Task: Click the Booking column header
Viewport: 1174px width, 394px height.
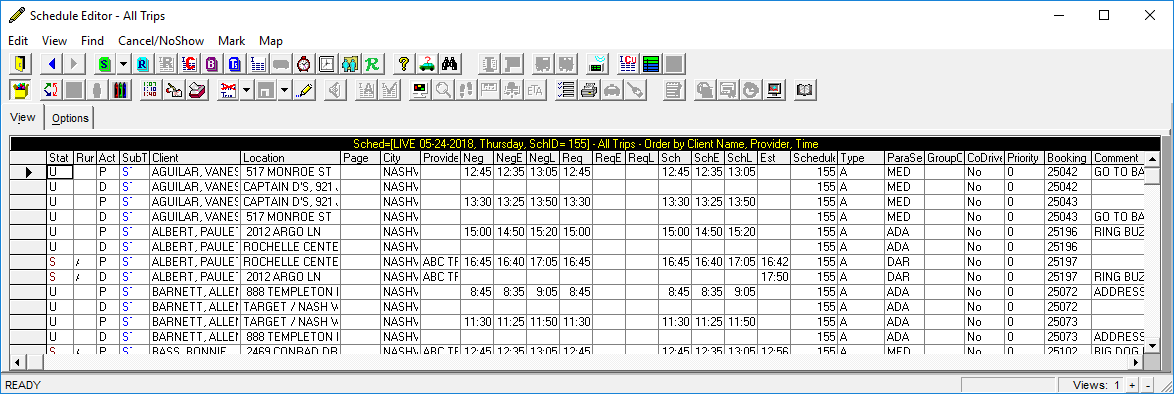Action: click(x=1068, y=158)
